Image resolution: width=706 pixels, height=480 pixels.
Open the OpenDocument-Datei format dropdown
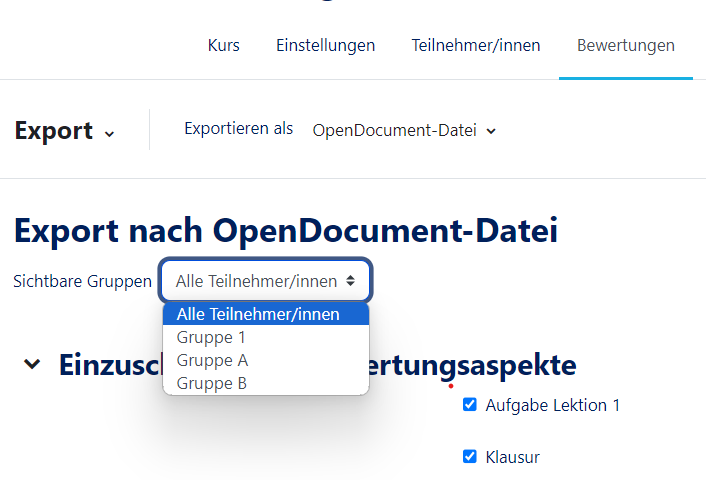coord(403,130)
